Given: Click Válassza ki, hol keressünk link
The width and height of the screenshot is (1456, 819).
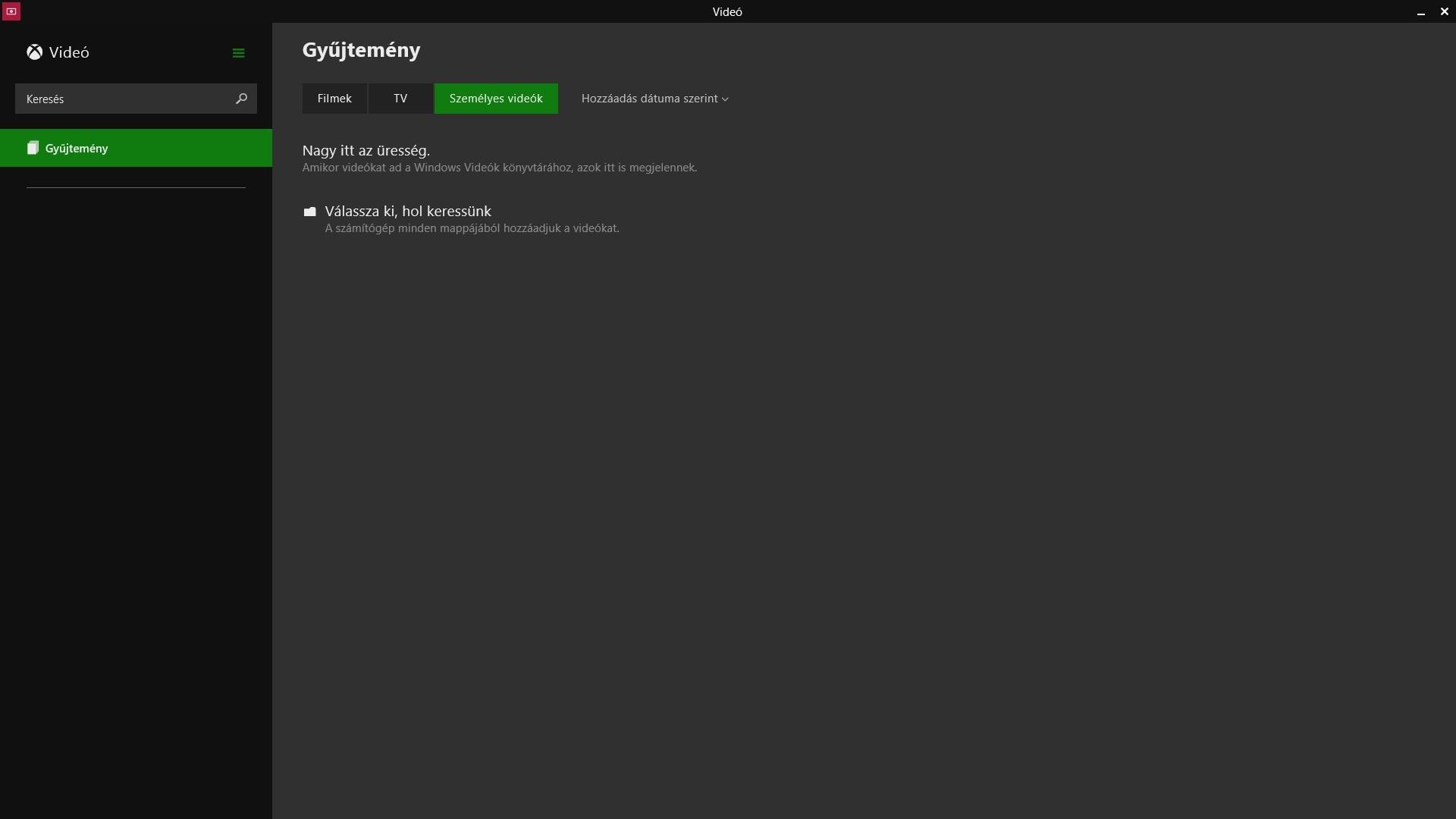Looking at the screenshot, I should (x=408, y=212).
